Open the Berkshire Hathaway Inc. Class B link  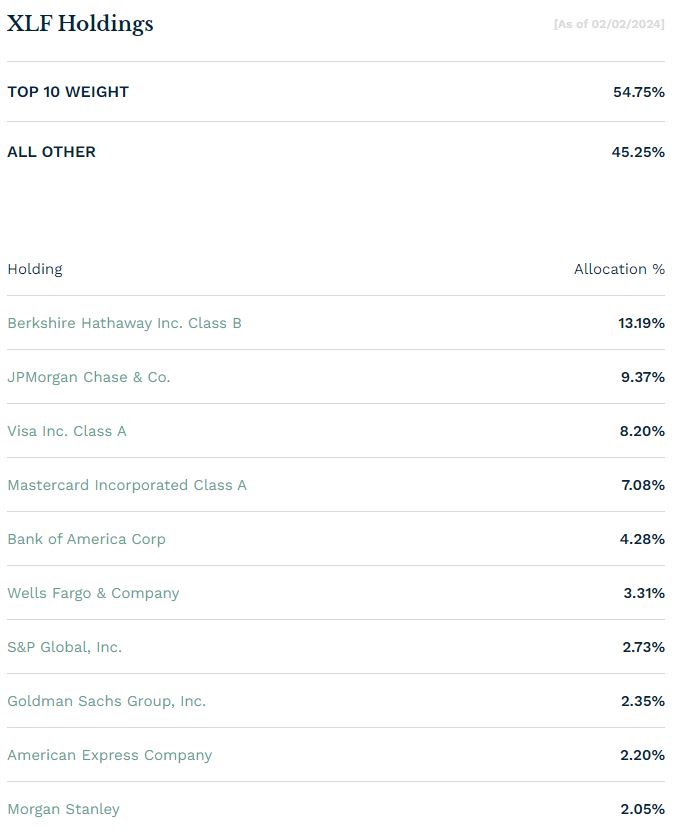pyautogui.click(x=125, y=323)
